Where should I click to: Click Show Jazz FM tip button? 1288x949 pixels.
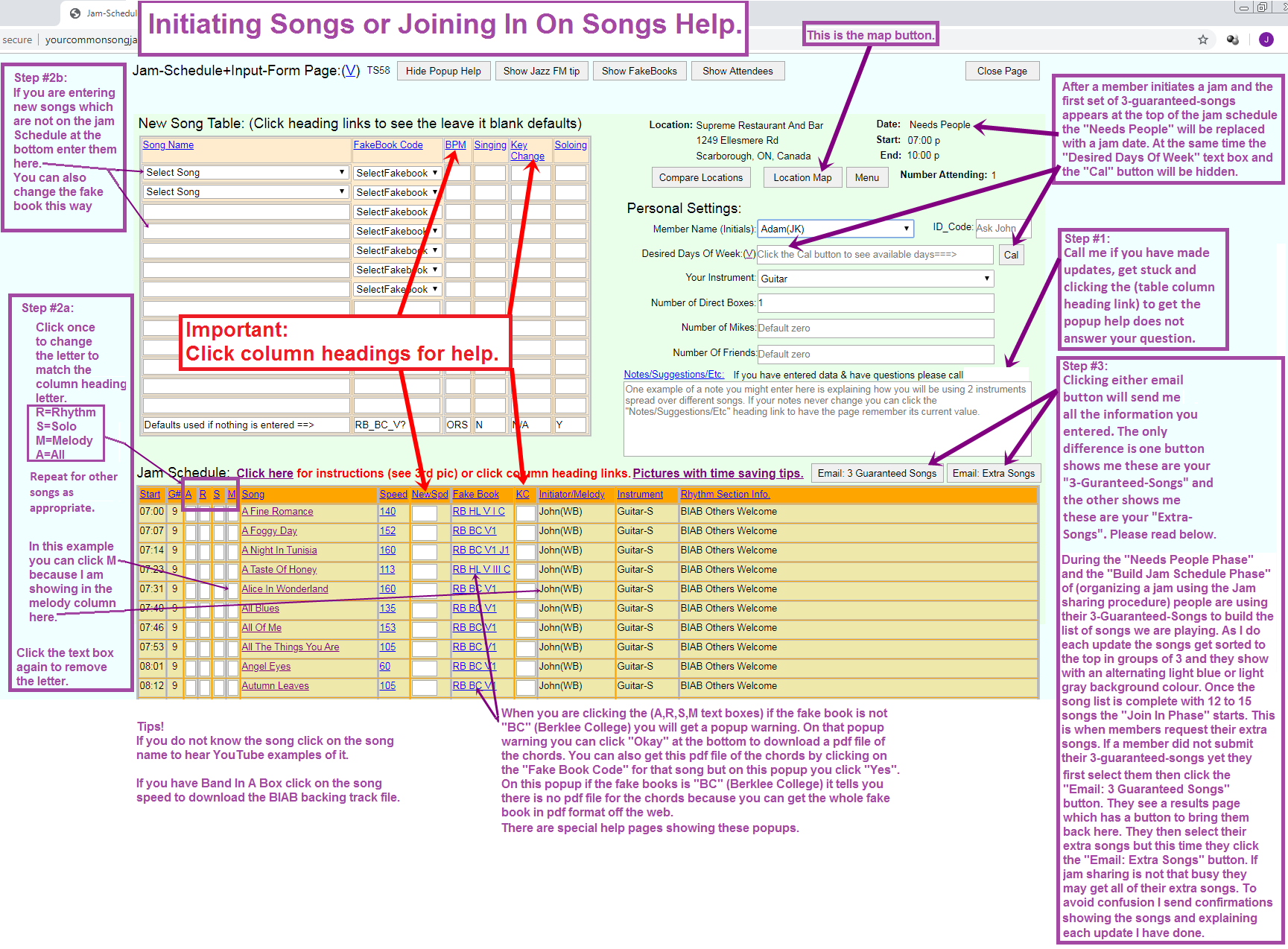(x=542, y=71)
